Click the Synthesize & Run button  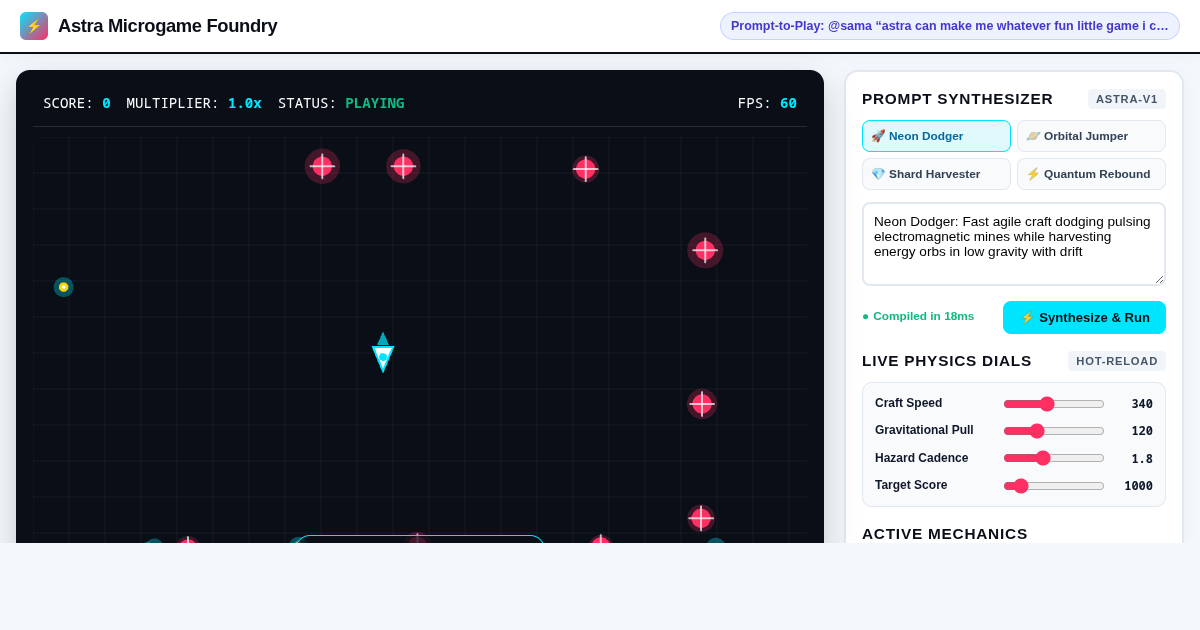(1084, 317)
